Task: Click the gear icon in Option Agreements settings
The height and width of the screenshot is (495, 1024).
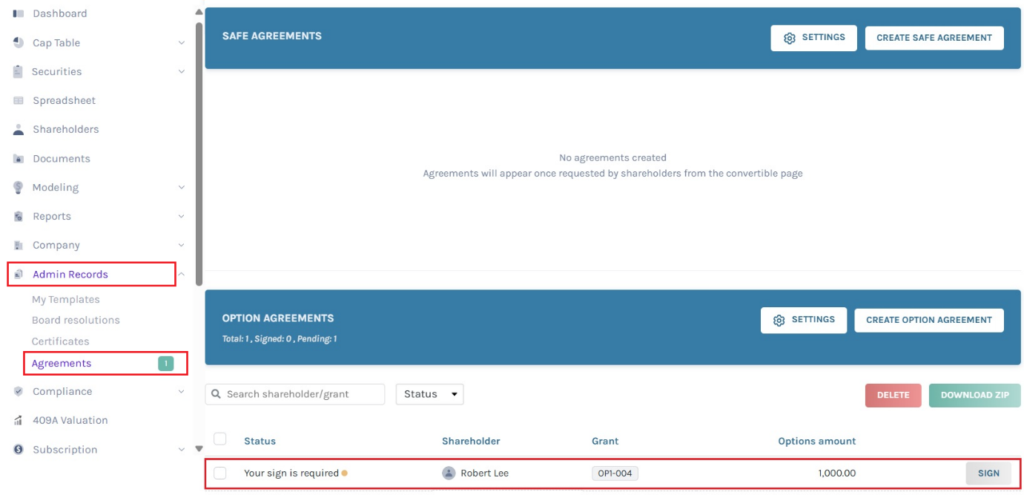Action: pyautogui.click(x=779, y=320)
